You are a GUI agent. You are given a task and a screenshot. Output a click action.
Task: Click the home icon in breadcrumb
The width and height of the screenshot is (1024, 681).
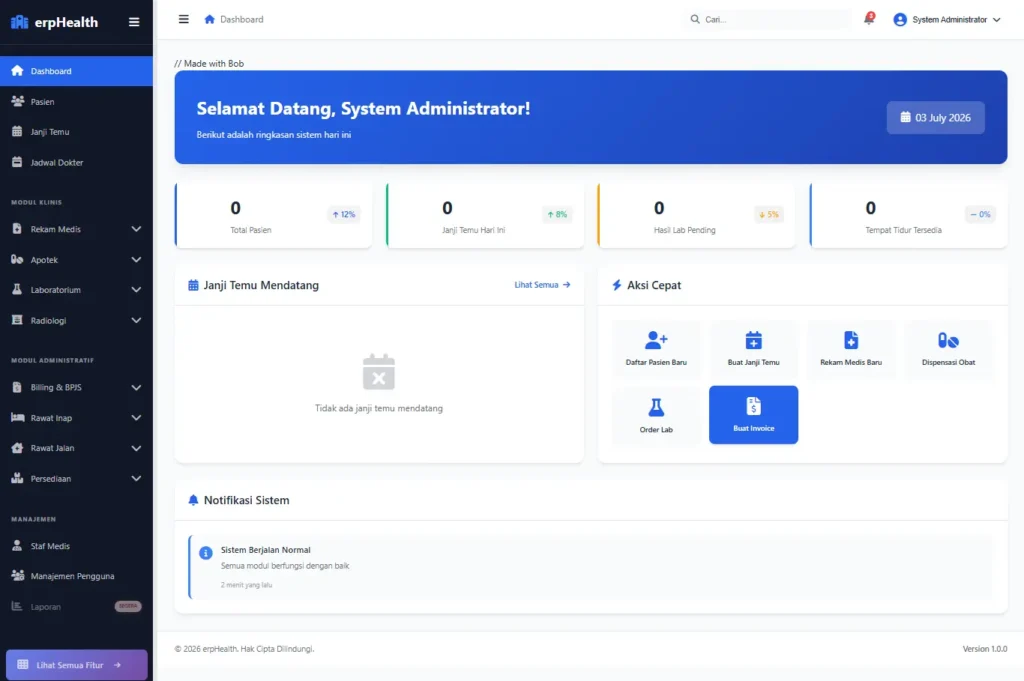coord(209,19)
